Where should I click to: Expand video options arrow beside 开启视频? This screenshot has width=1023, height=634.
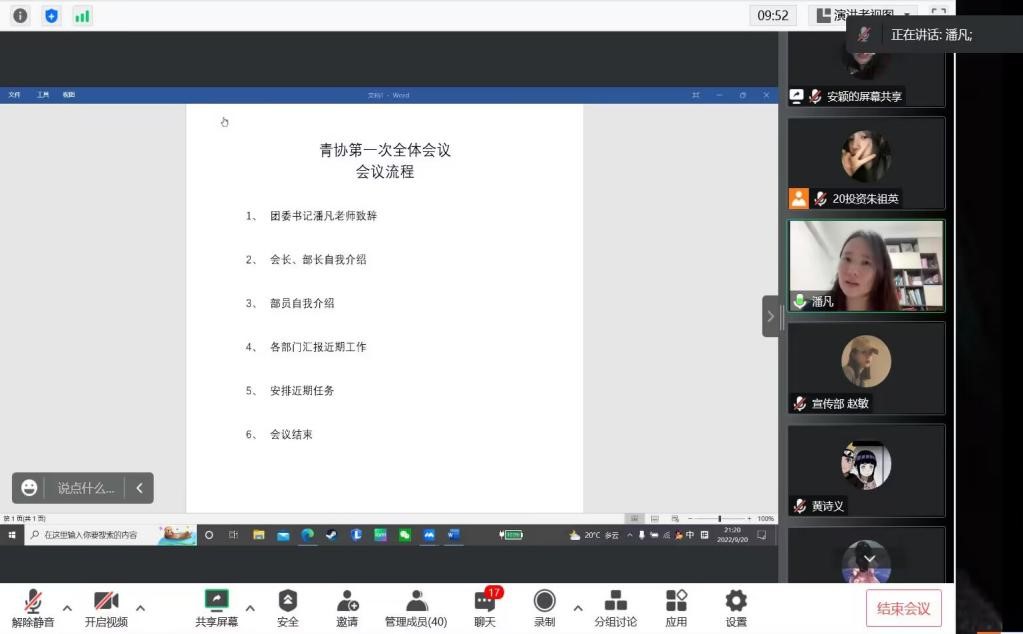pos(140,607)
